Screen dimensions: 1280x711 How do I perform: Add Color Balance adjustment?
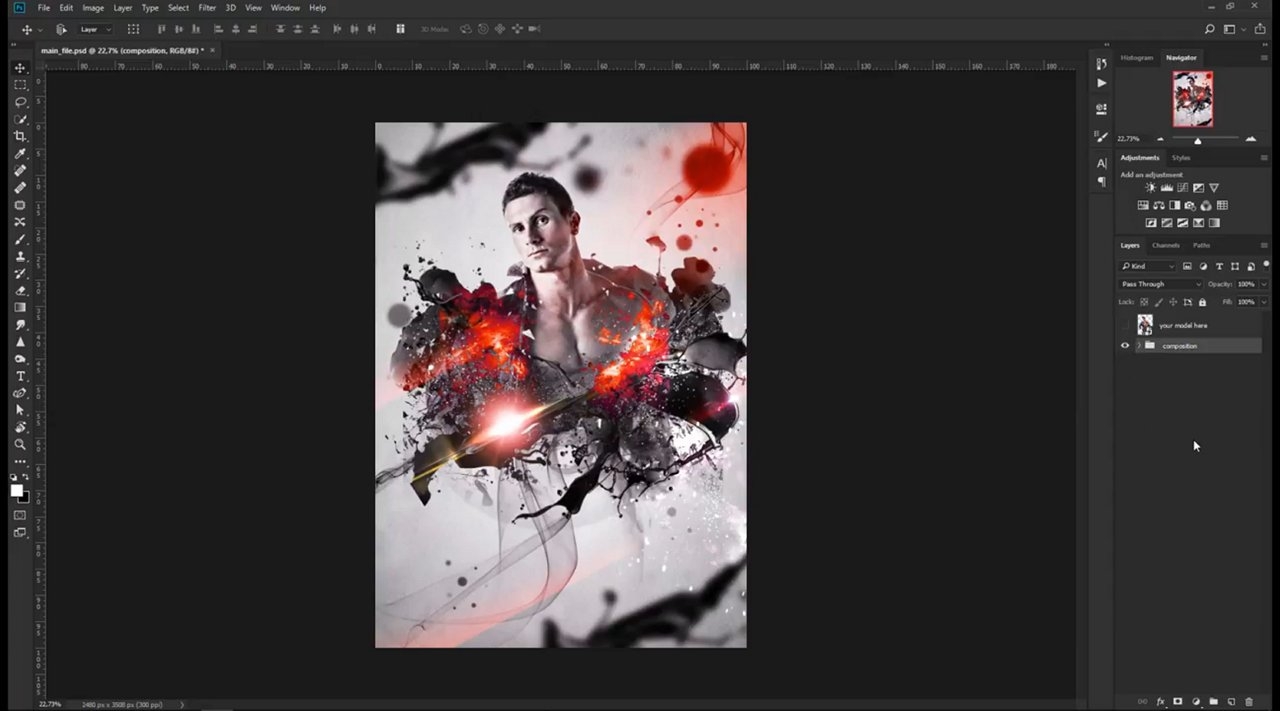[1159, 205]
